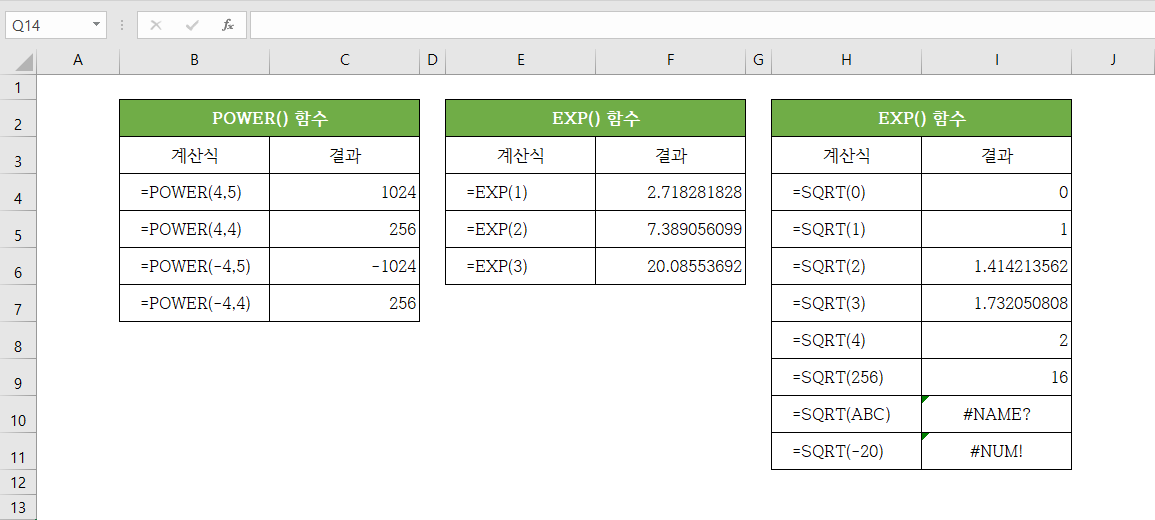Select the =SQRT(-20) cell
Image resolution: width=1155 pixels, height=520 pixels.
coord(846,451)
